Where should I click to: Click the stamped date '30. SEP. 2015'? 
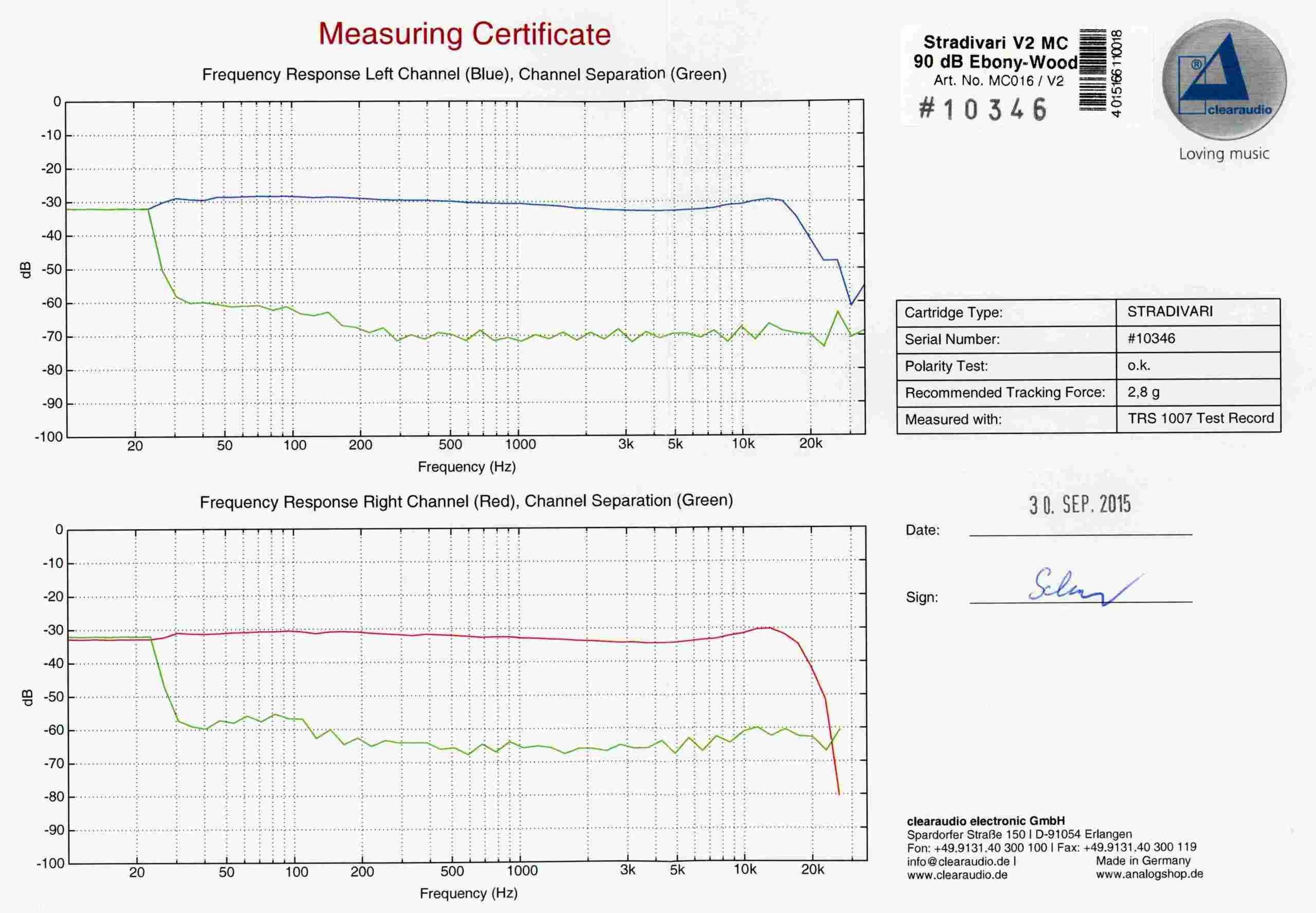tap(1080, 504)
